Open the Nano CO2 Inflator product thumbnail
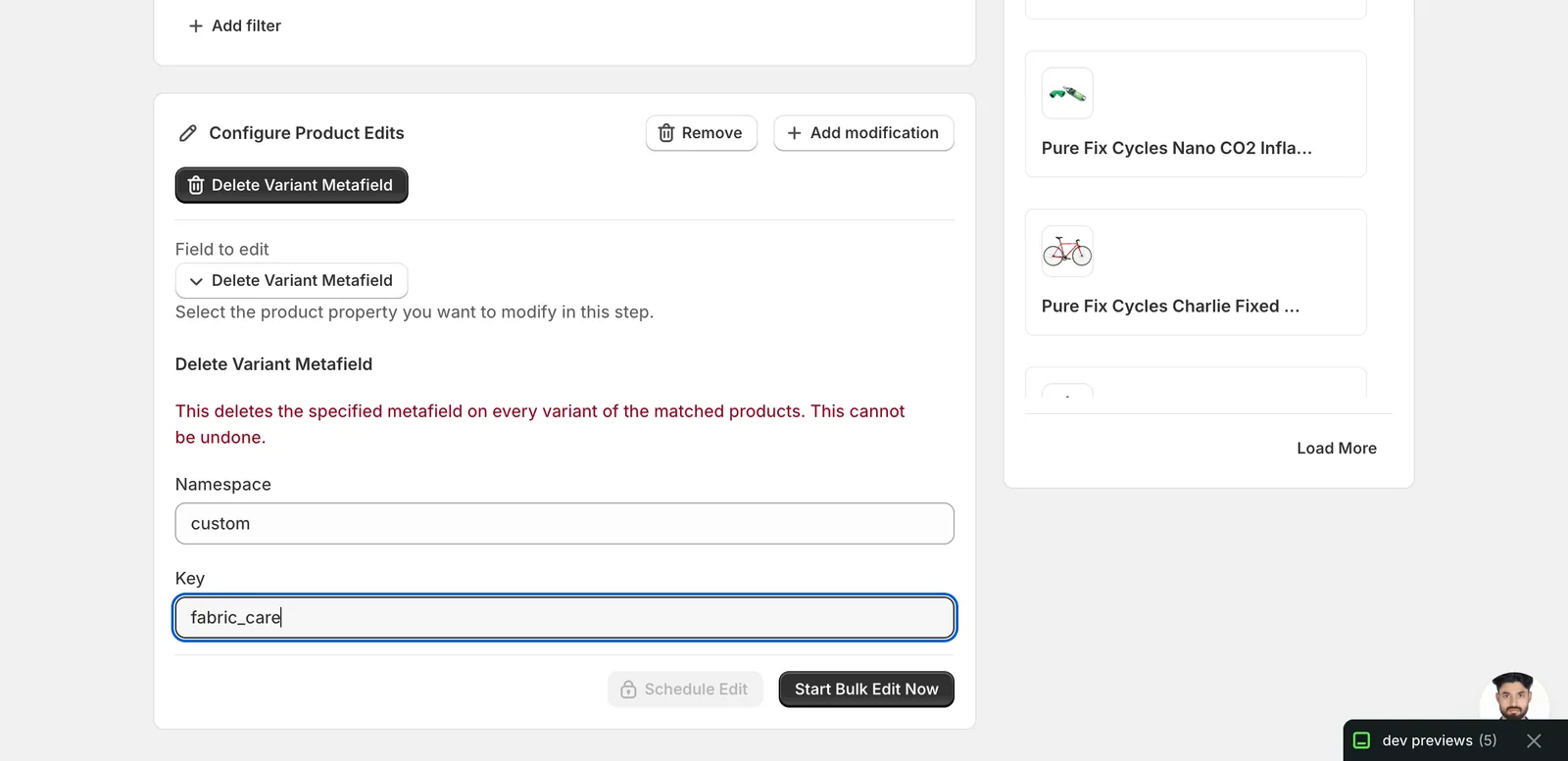Image resolution: width=1568 pixels, height=761 pixels. pyautogui.click(x=1067, y=94)
